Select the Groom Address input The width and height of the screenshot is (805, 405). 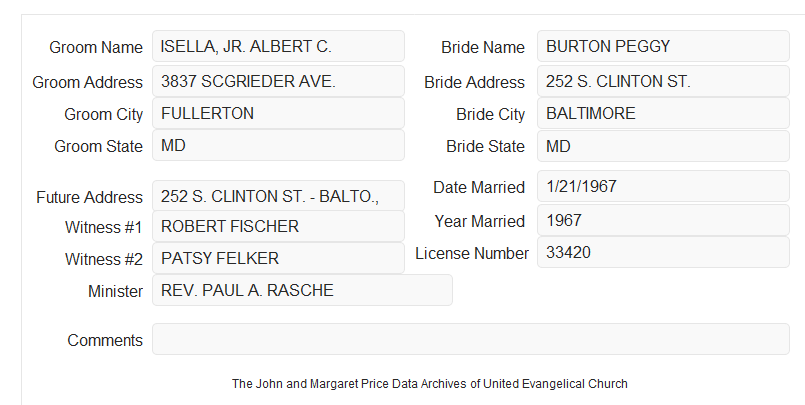point(278,81)
